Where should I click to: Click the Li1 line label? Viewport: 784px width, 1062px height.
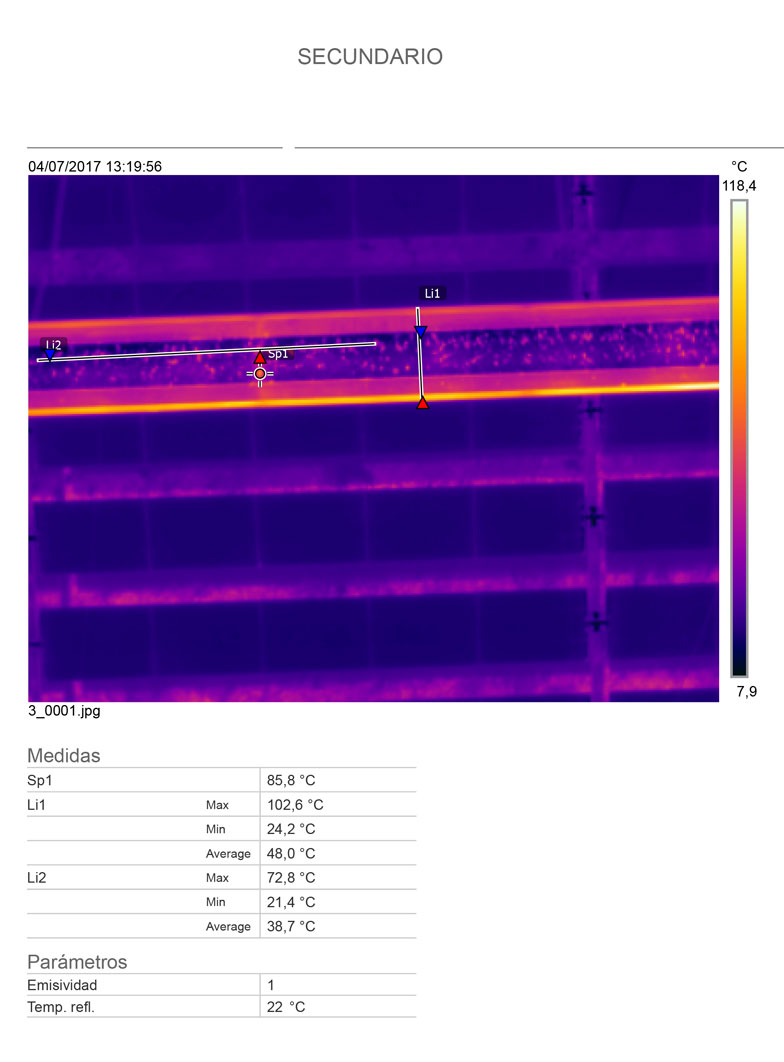432,293
